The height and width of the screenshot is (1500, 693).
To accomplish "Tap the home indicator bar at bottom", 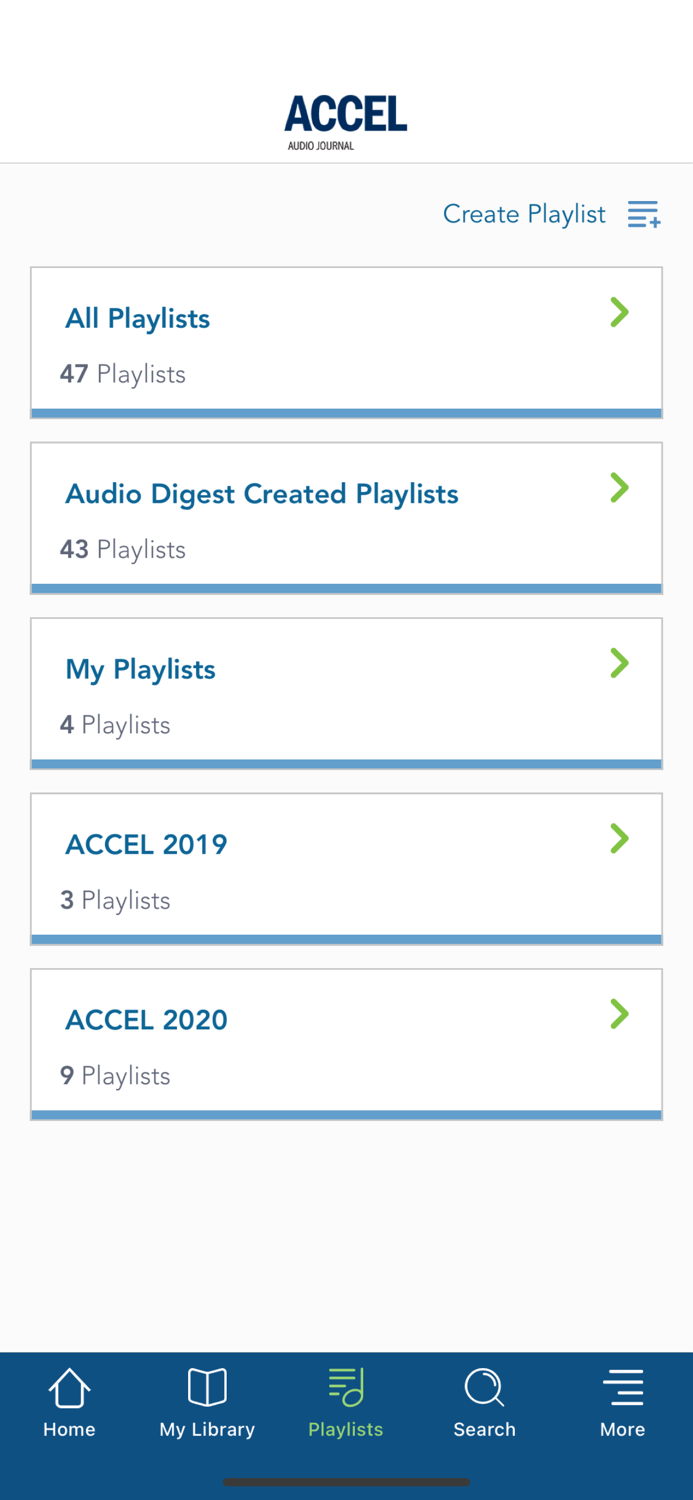I will [x=346, y=1482].
